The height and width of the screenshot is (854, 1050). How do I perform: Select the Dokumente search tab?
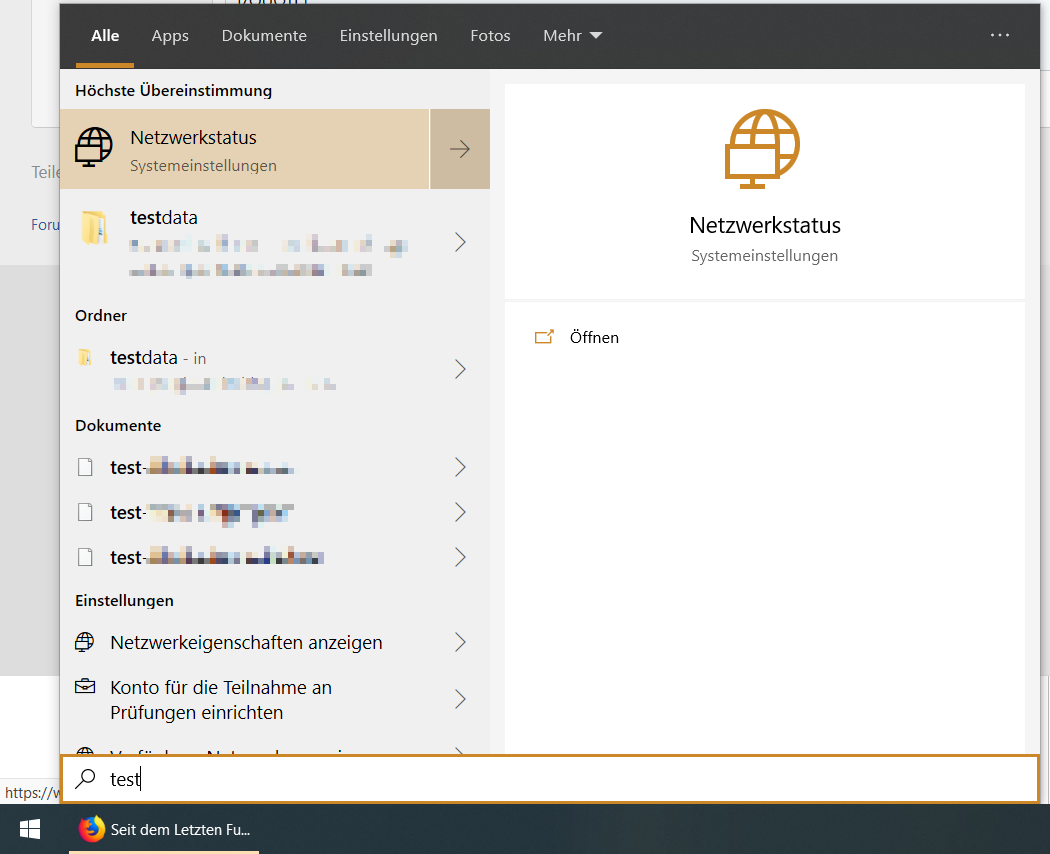pos(264,35)
